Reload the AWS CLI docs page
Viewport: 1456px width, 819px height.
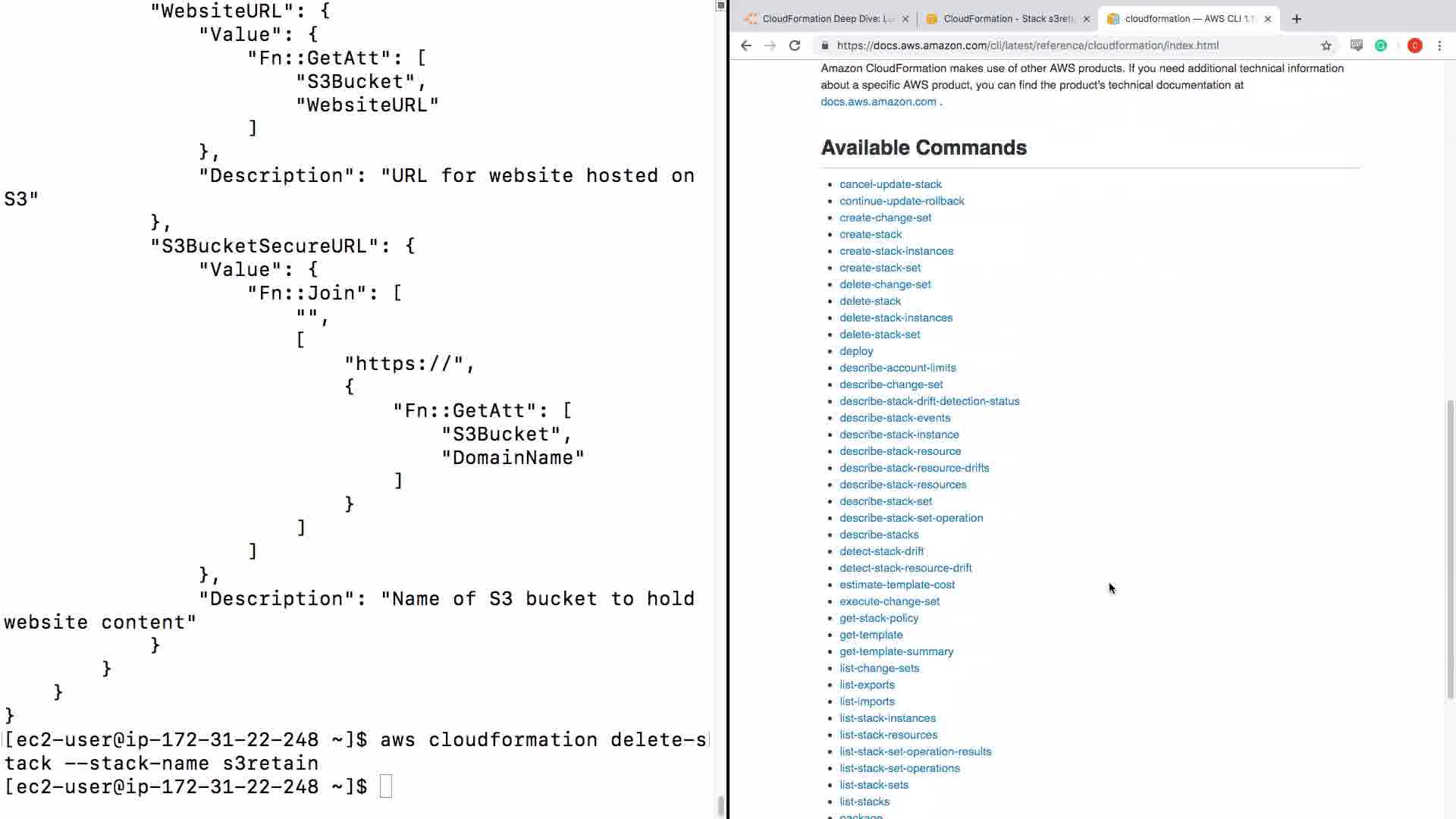pos(795,45)
